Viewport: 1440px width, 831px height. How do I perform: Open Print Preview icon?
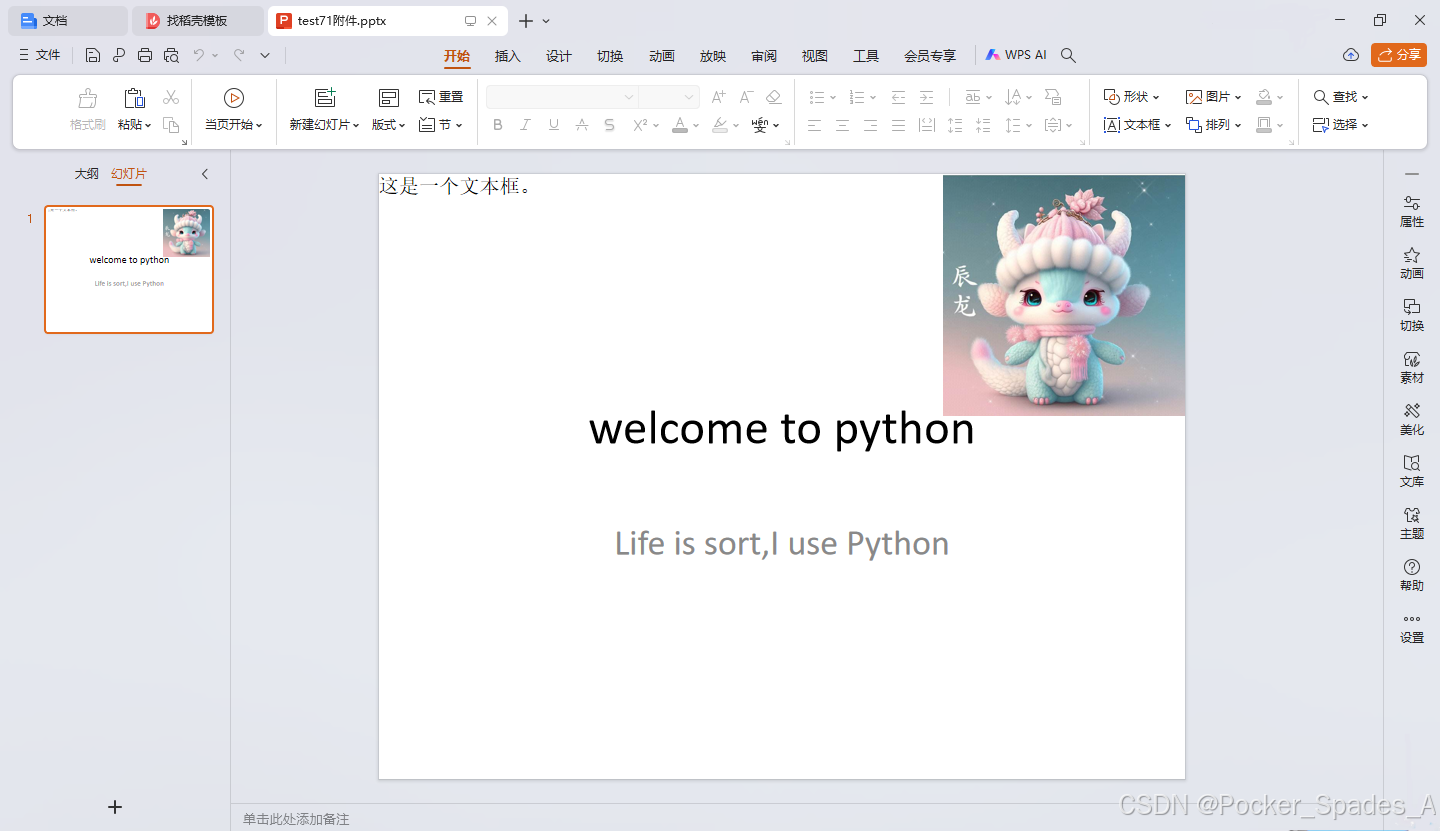171,55
